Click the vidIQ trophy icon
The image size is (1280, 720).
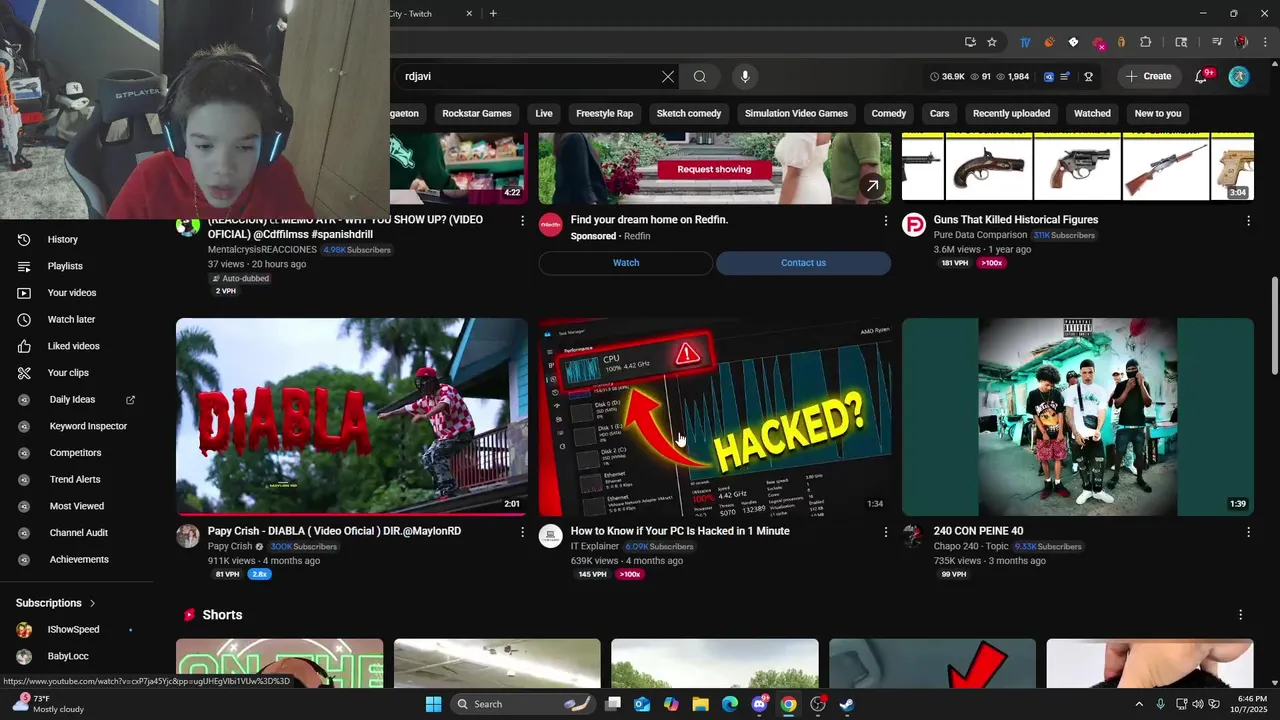click(1088, 76)
